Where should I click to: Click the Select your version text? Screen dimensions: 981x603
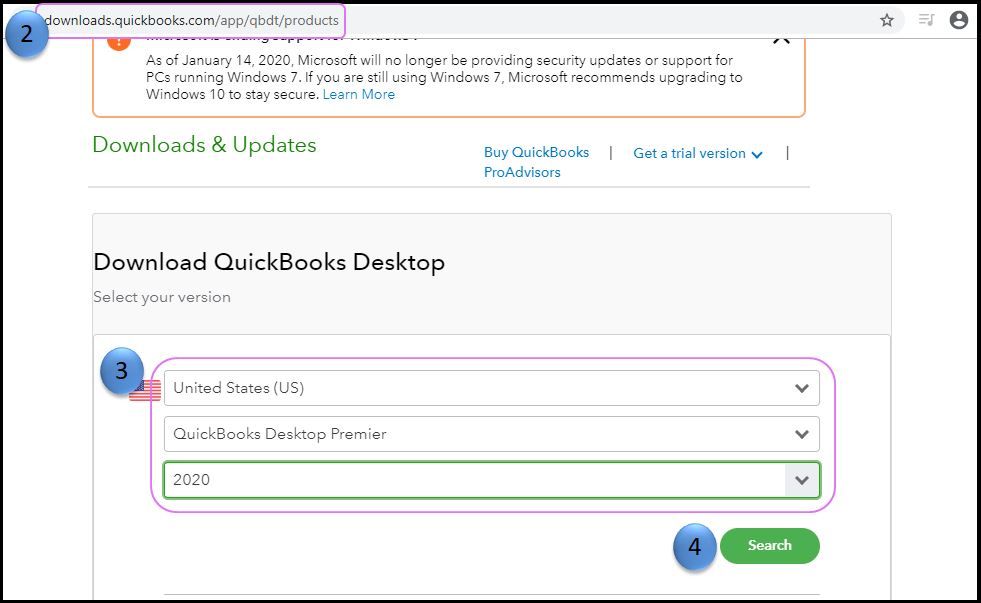(161, 297)
